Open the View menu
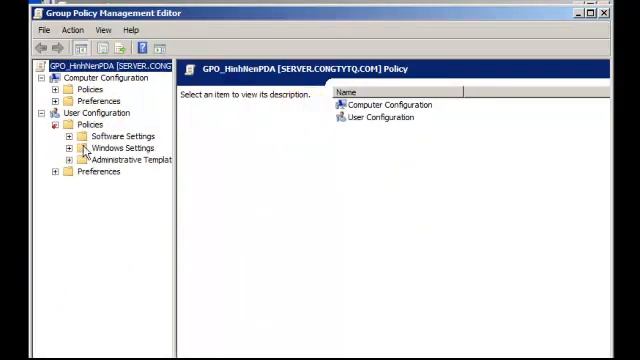Image resolution: width=640 pixels, height=360 pixels. [103, 30]
